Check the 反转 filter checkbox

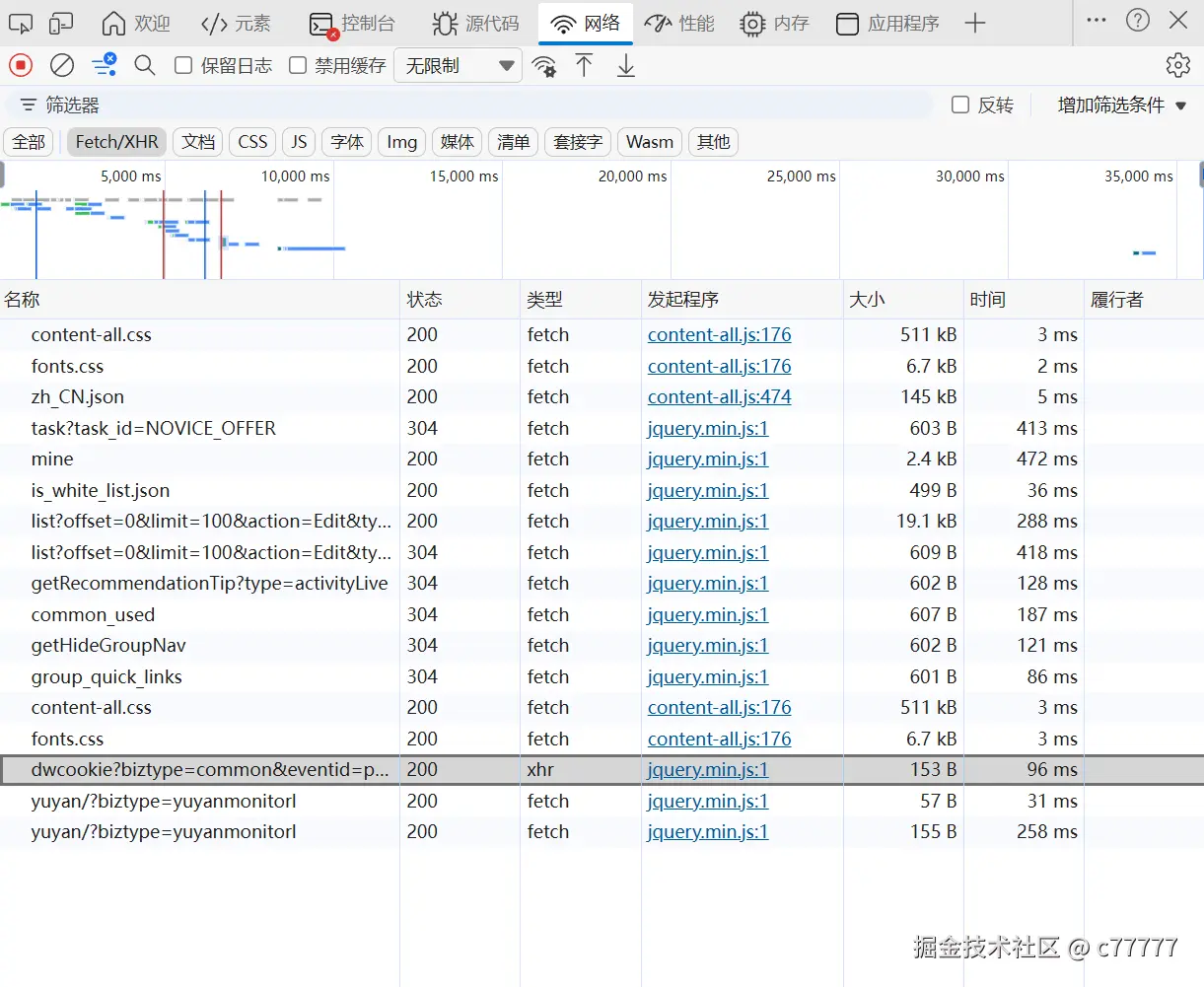[960, 105]
